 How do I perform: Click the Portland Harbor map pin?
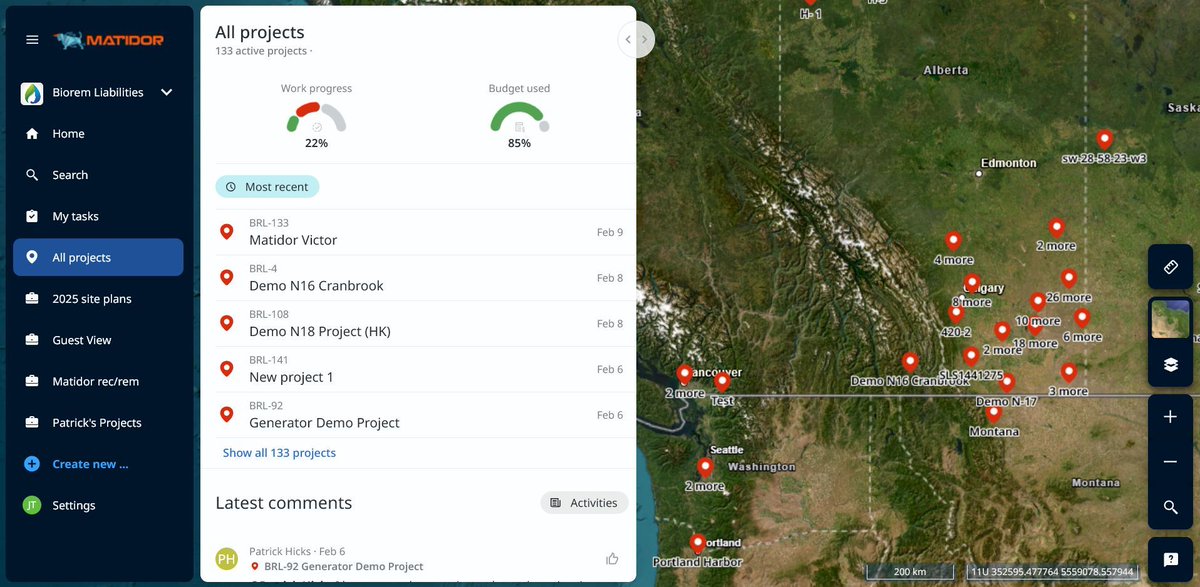pyautogui.click(x=697, y=544)
